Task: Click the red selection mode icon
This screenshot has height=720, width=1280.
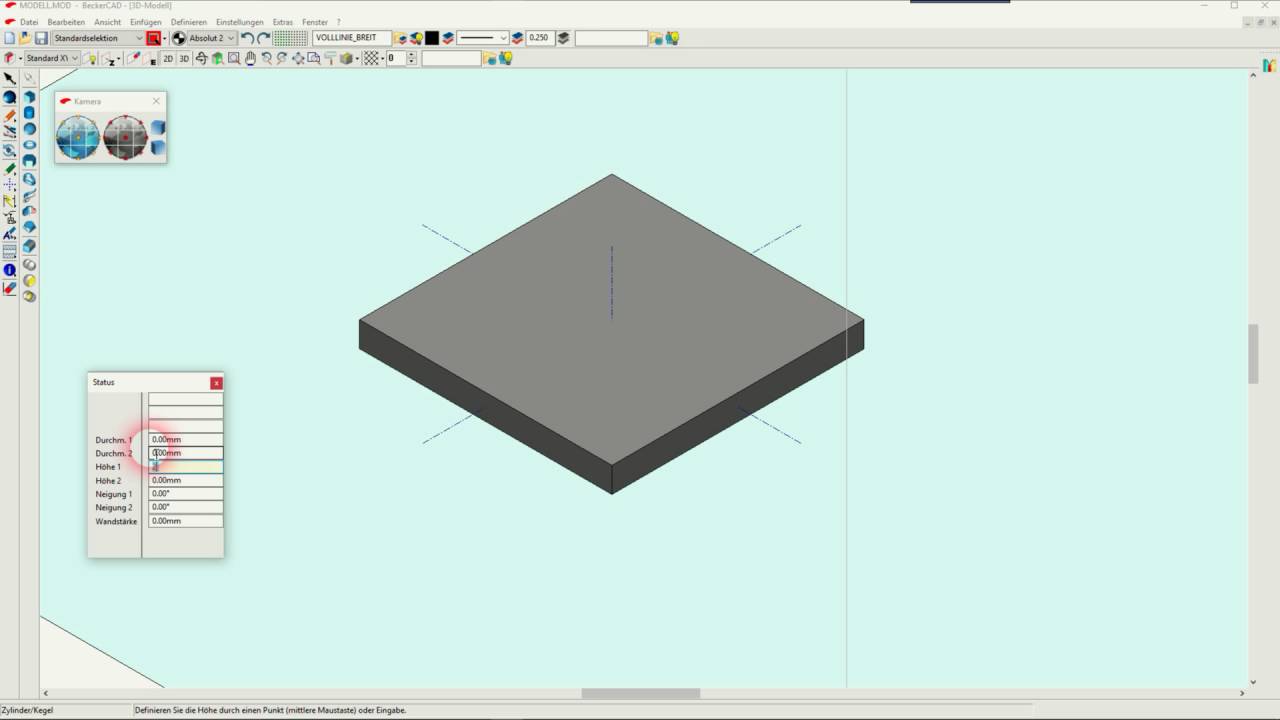Action: point(153,38)
